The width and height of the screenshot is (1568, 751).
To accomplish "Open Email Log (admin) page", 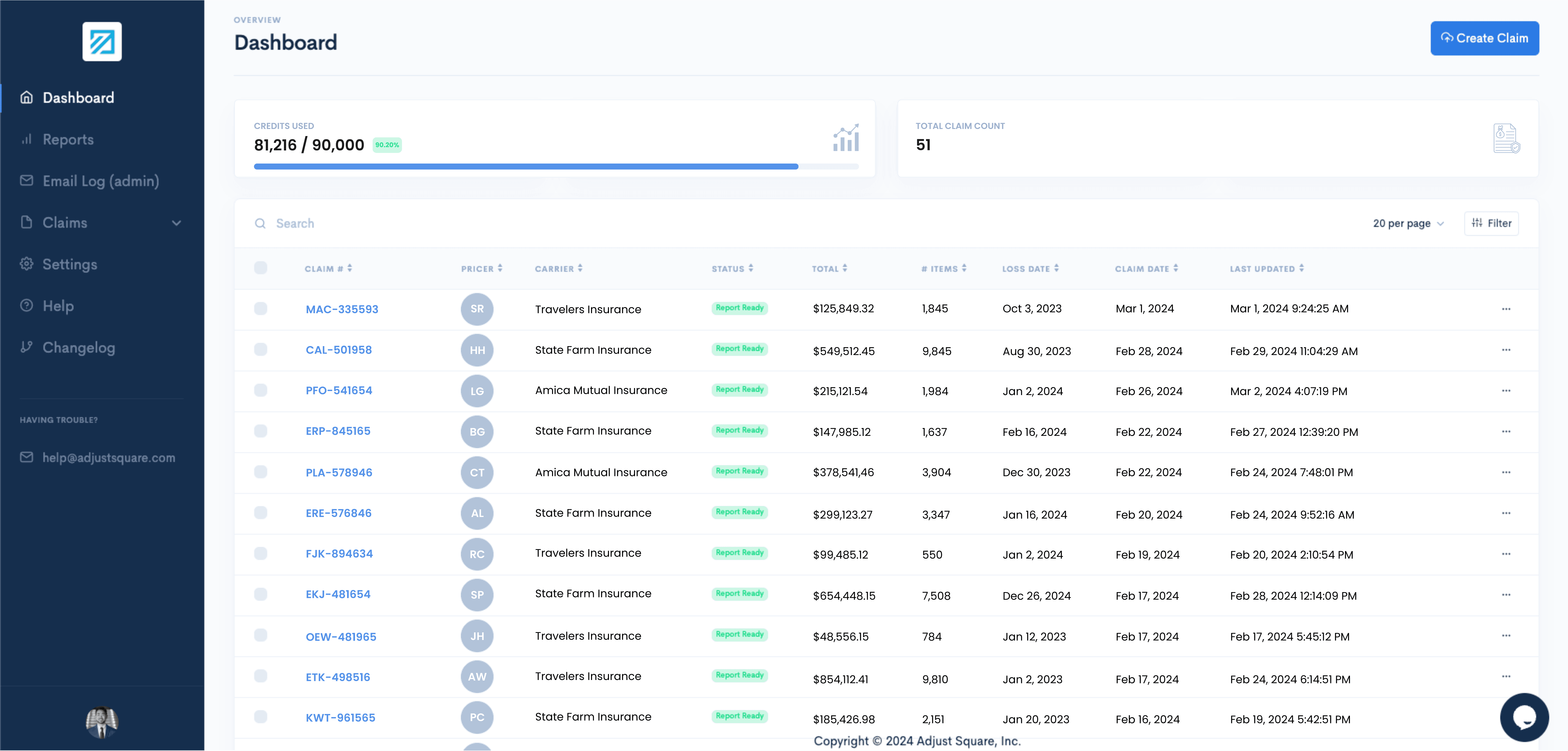I will (100, 181).
